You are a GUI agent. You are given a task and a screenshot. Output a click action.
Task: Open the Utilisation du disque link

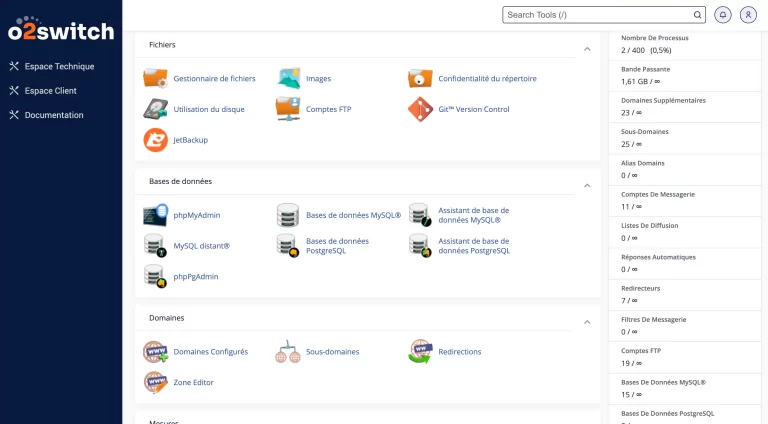(209, 109)
